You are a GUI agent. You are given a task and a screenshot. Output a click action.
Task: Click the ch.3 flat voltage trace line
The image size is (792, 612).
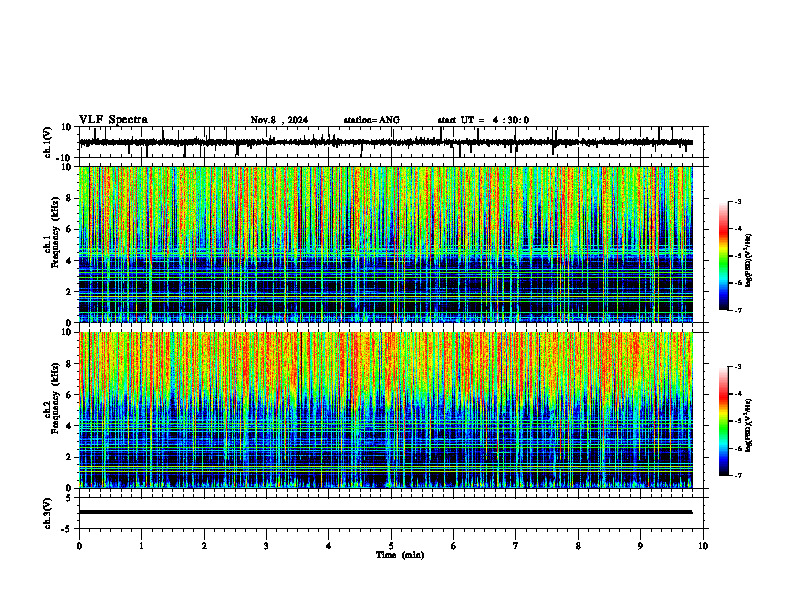click(386, 512)
